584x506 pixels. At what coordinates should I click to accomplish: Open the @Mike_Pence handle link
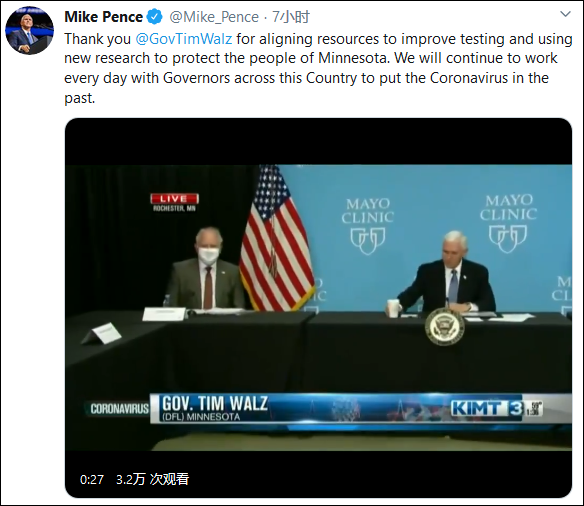point(214,17)
